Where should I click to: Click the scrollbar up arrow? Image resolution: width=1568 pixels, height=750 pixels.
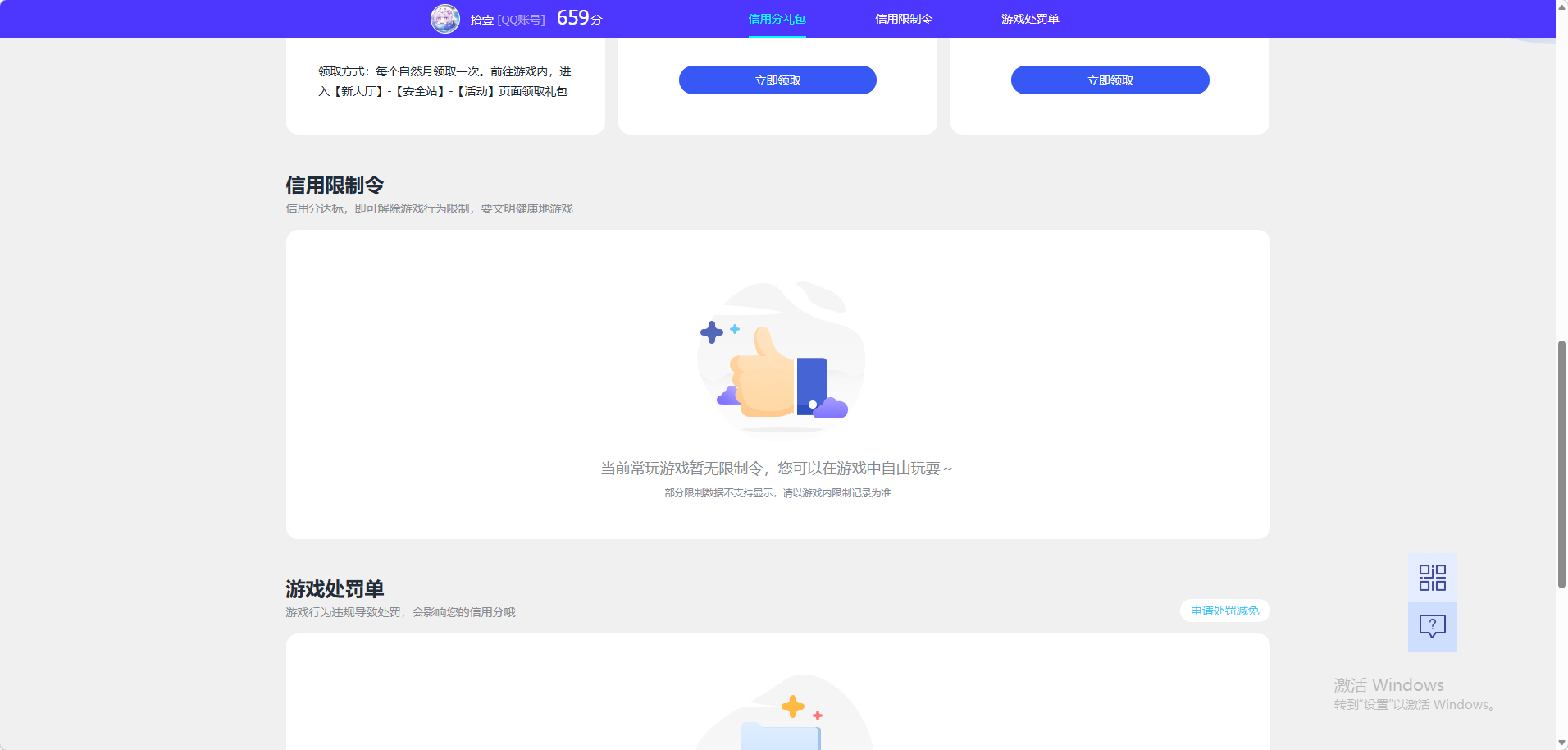tap(1561, 7)
